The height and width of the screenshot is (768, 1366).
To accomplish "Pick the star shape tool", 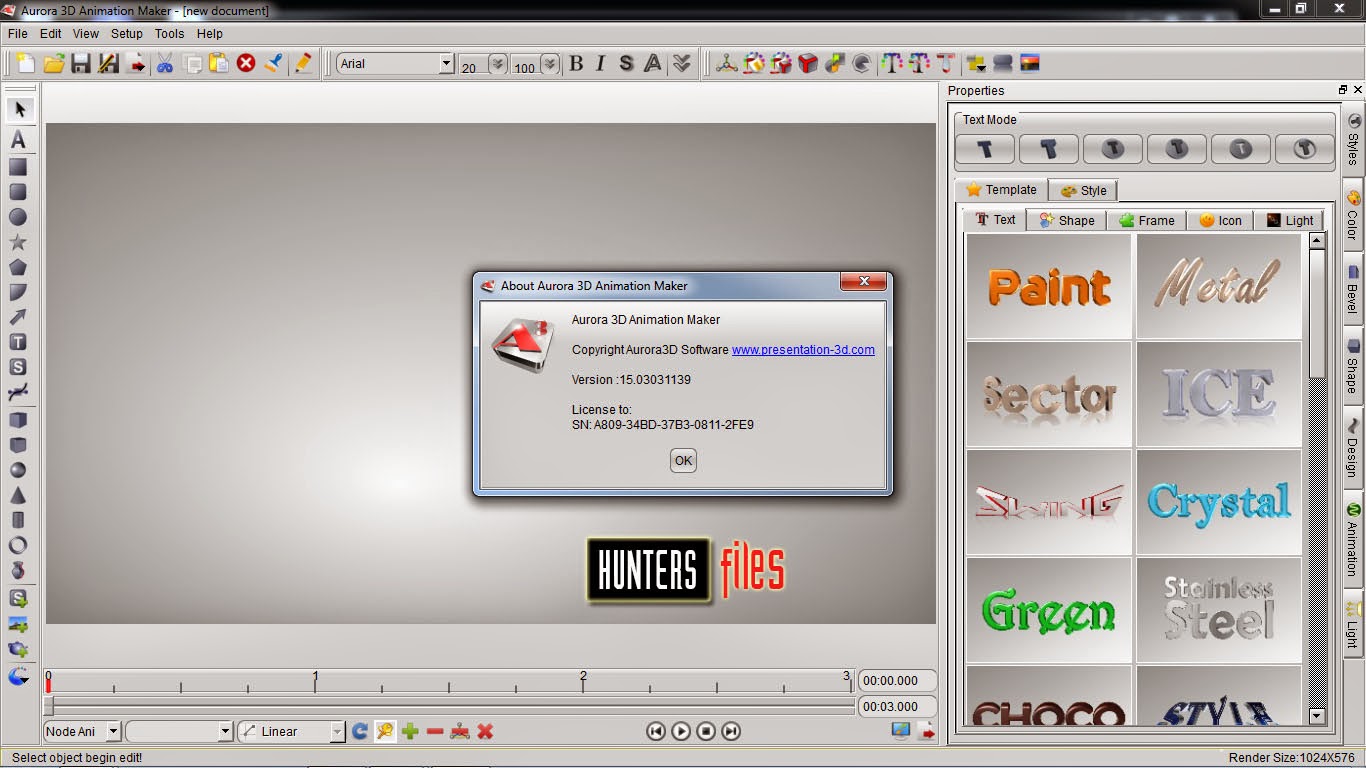I will tap(18, 242).
